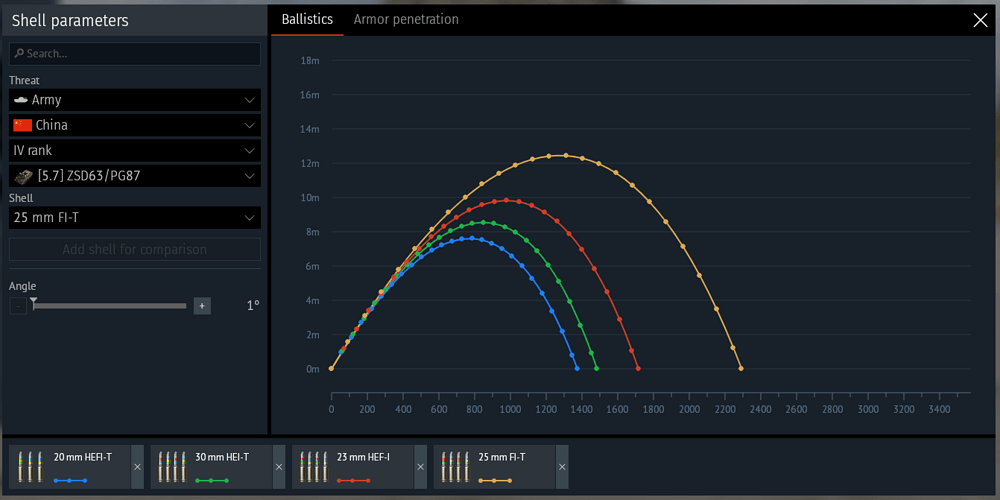Viewport: 1000px width, 500px height.
Task: Open the ZSD63/PG87 vehicle dropdown
Action: point(134,176)
